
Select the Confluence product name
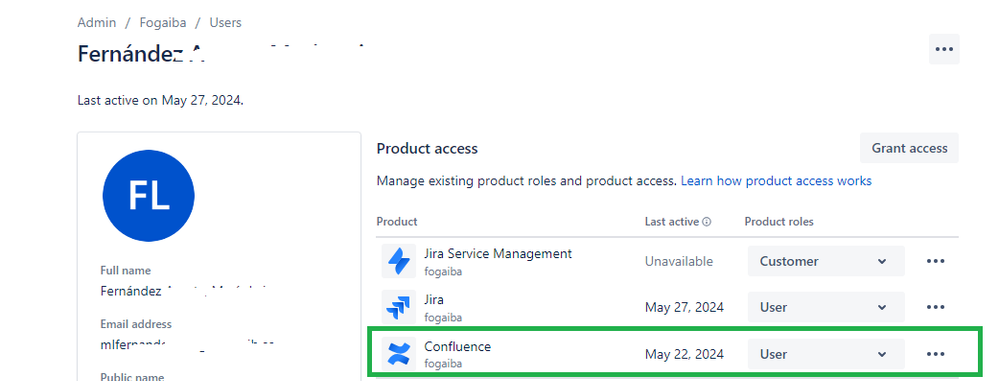pos(457,347)
